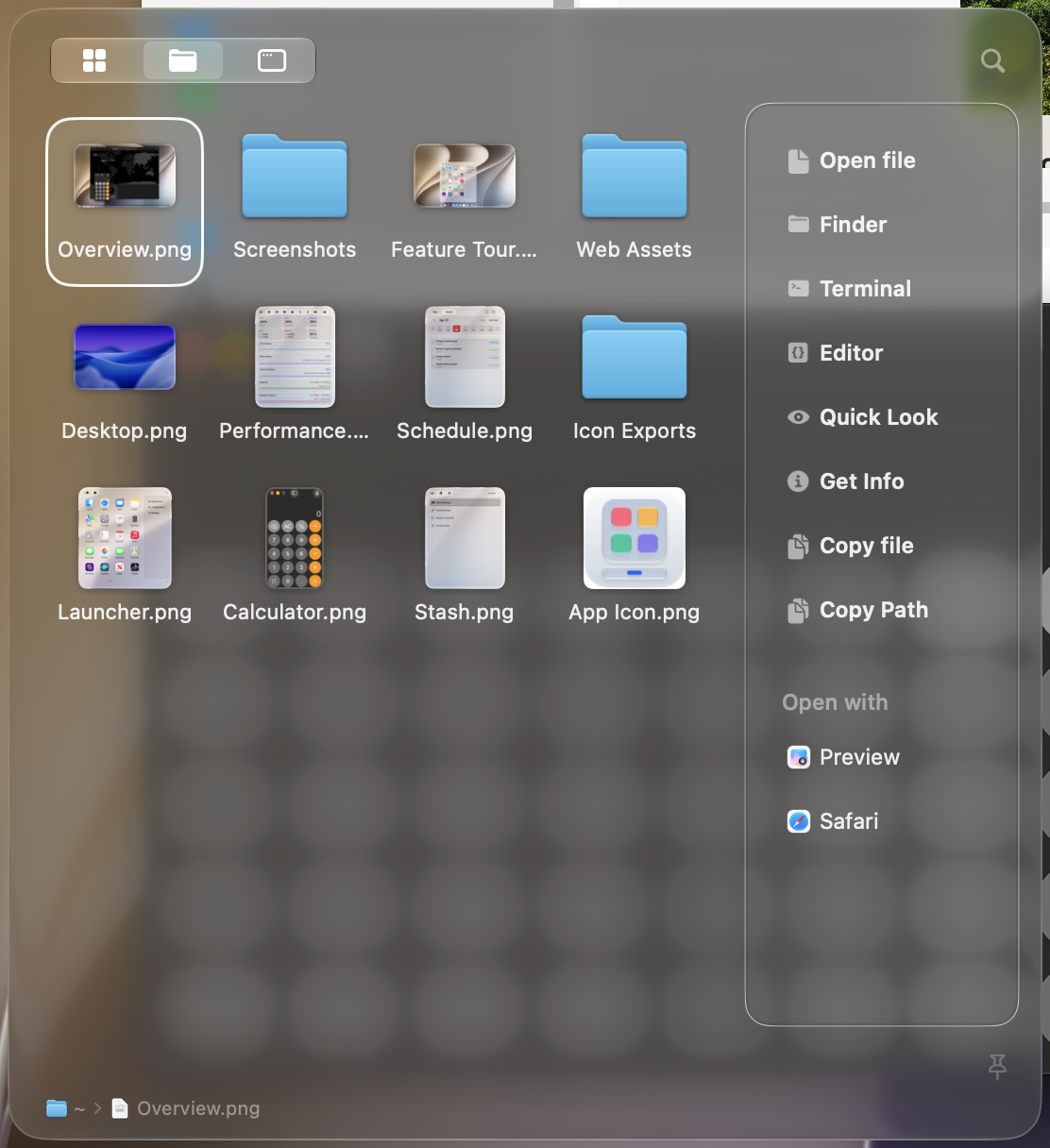Viewport: 1050px width, 1148px height.
Task: Switch to the files folder view tab
Action: (x=183, y=60)
